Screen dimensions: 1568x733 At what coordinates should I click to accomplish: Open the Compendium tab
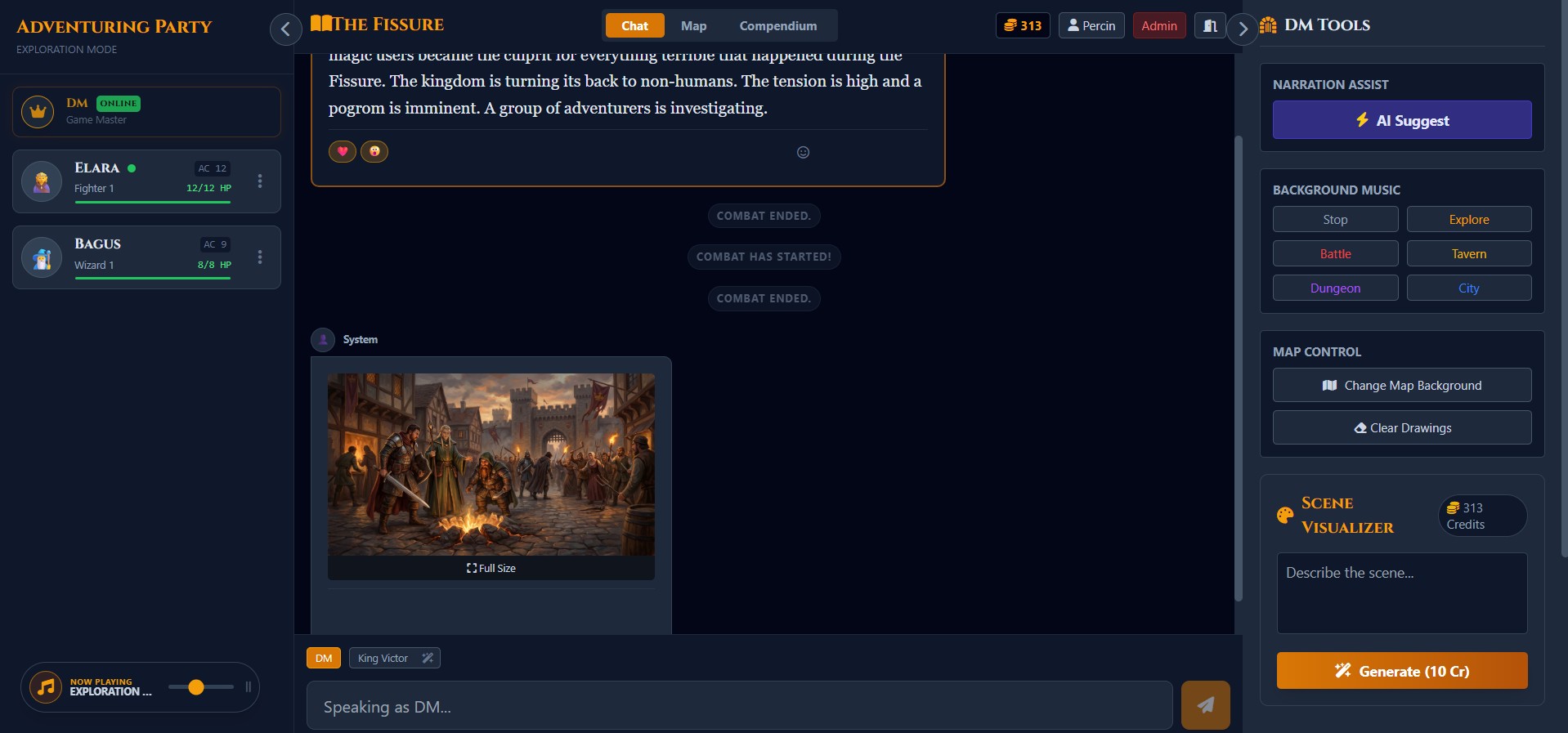777,25
